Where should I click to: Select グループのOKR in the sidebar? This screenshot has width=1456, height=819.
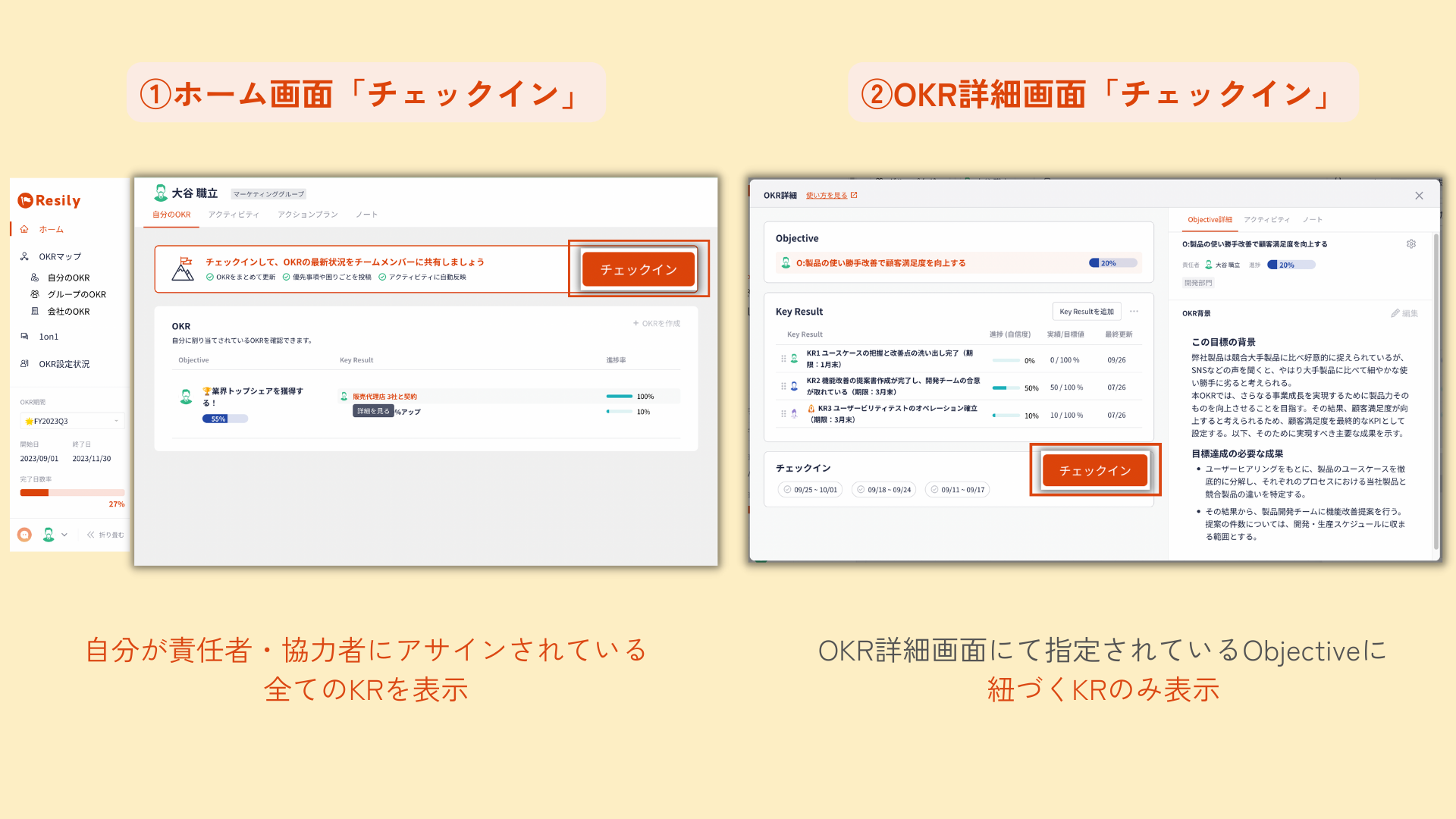click(x=77, y=294)
